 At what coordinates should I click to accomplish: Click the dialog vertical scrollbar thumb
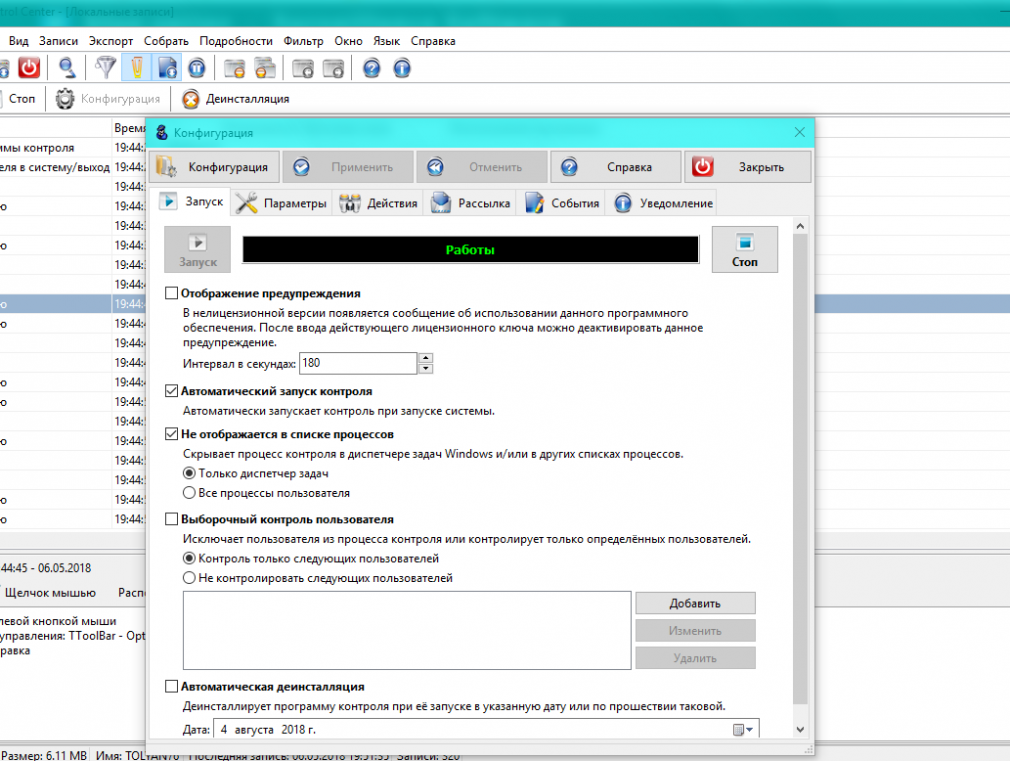(800, 469)
